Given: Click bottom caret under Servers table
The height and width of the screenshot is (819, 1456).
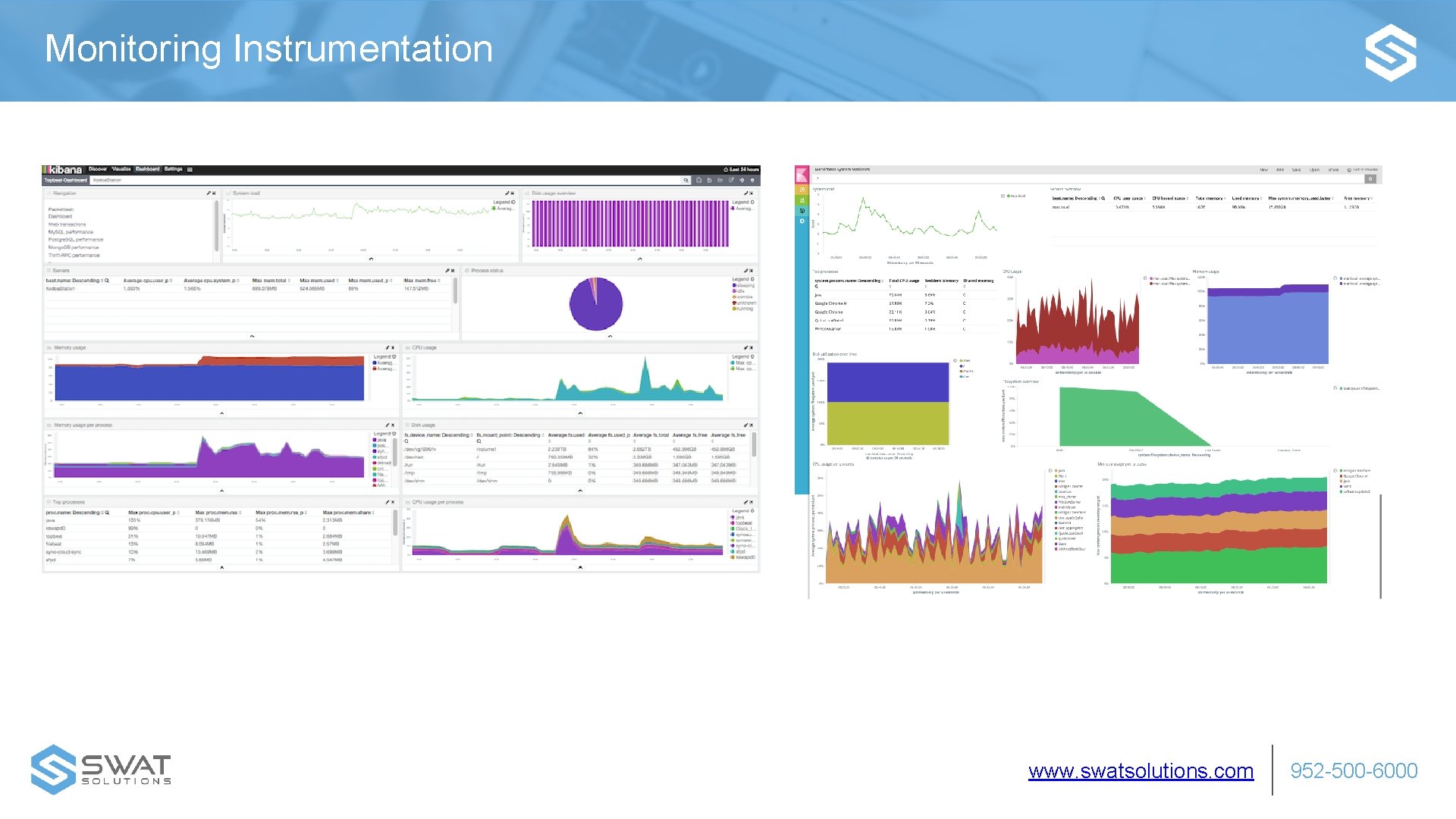Looking at the screenshot, I should [x=252, y=336].
